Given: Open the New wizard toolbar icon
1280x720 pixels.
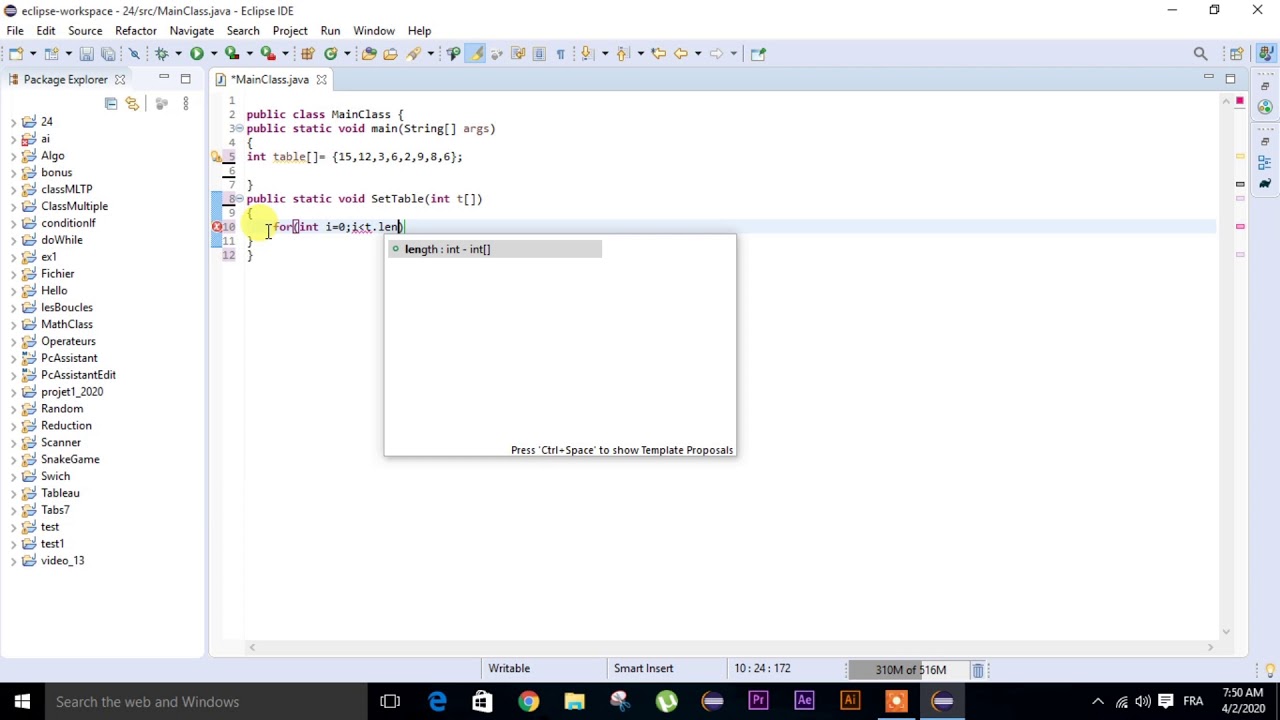Looking at the screenshot, I should pos(17,54).
